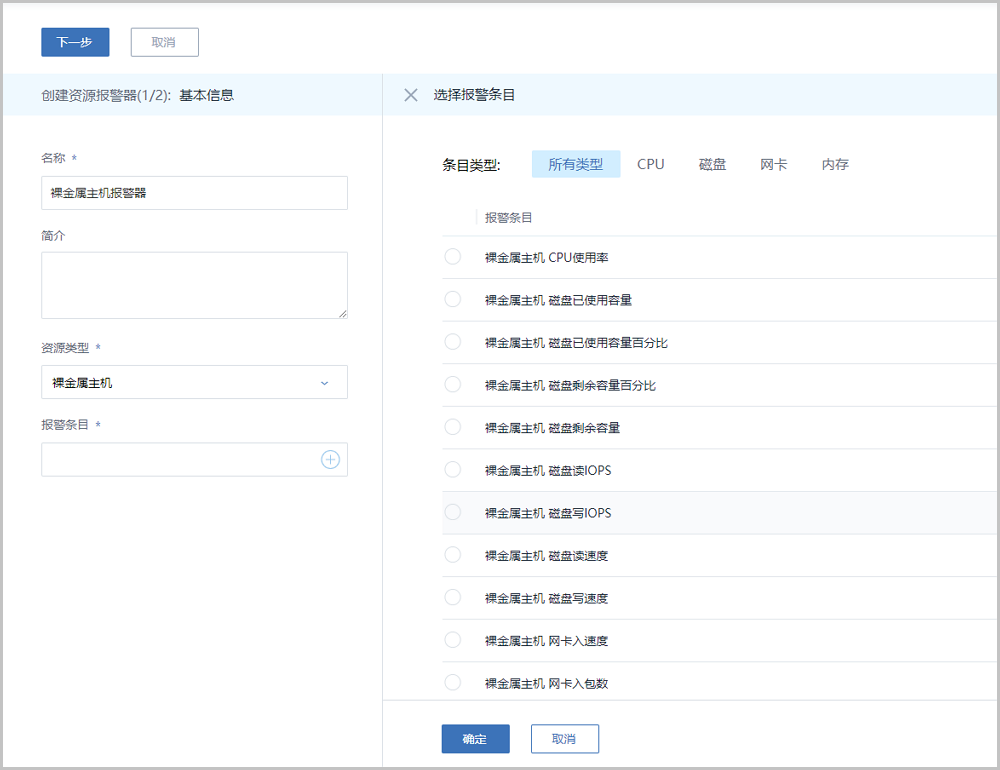
Task: Select the 磁盘已使用容量 radio option
Action: tap(452, 299)
